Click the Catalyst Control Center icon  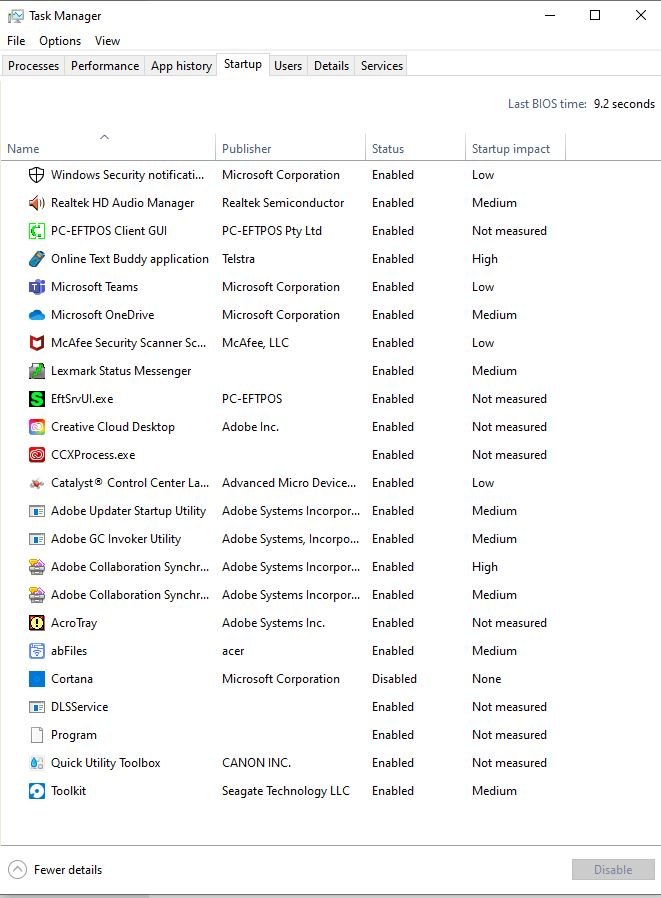pyautogui.click(x=37, y=483)
